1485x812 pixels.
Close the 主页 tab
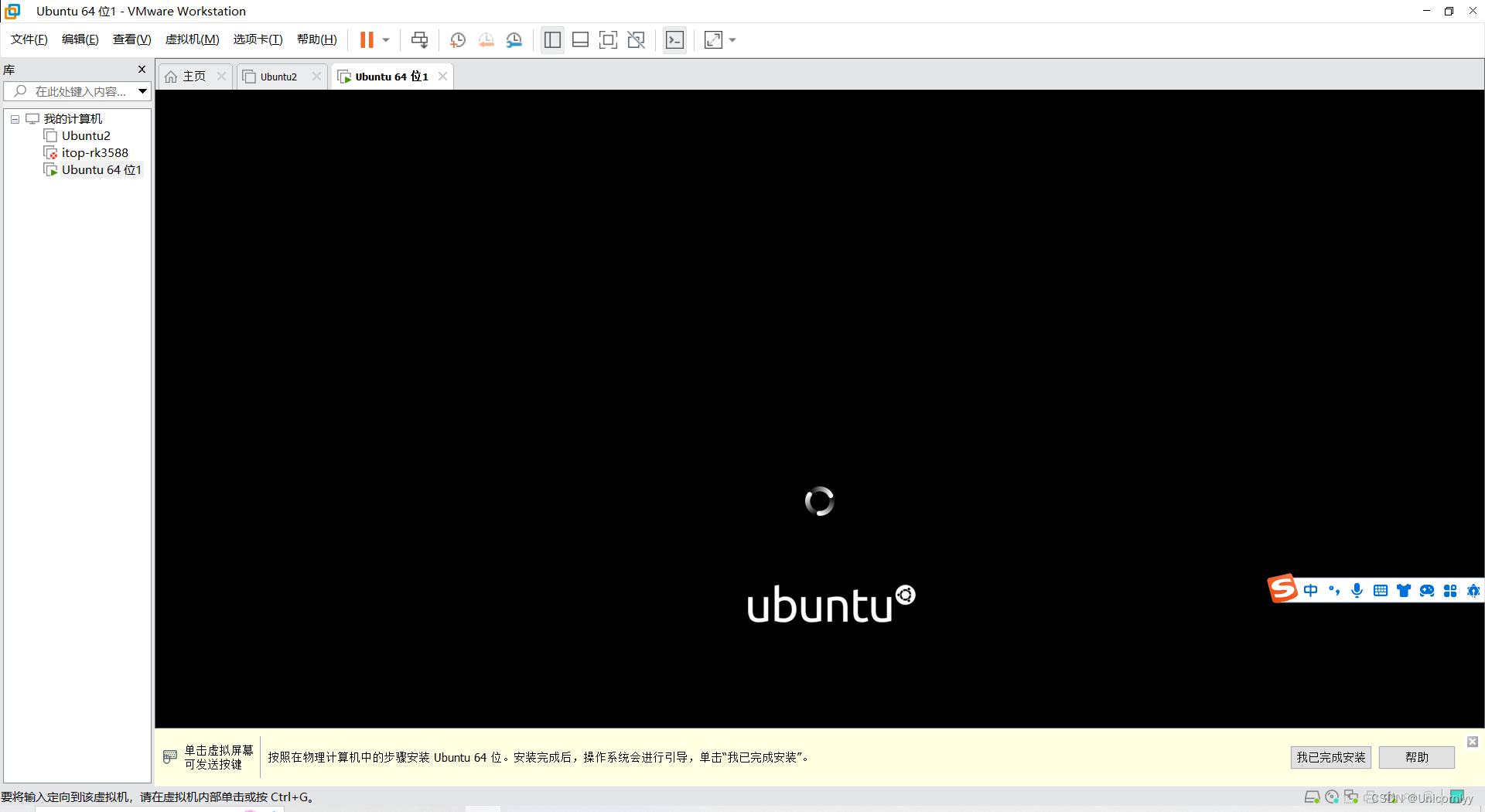point(222,76)
